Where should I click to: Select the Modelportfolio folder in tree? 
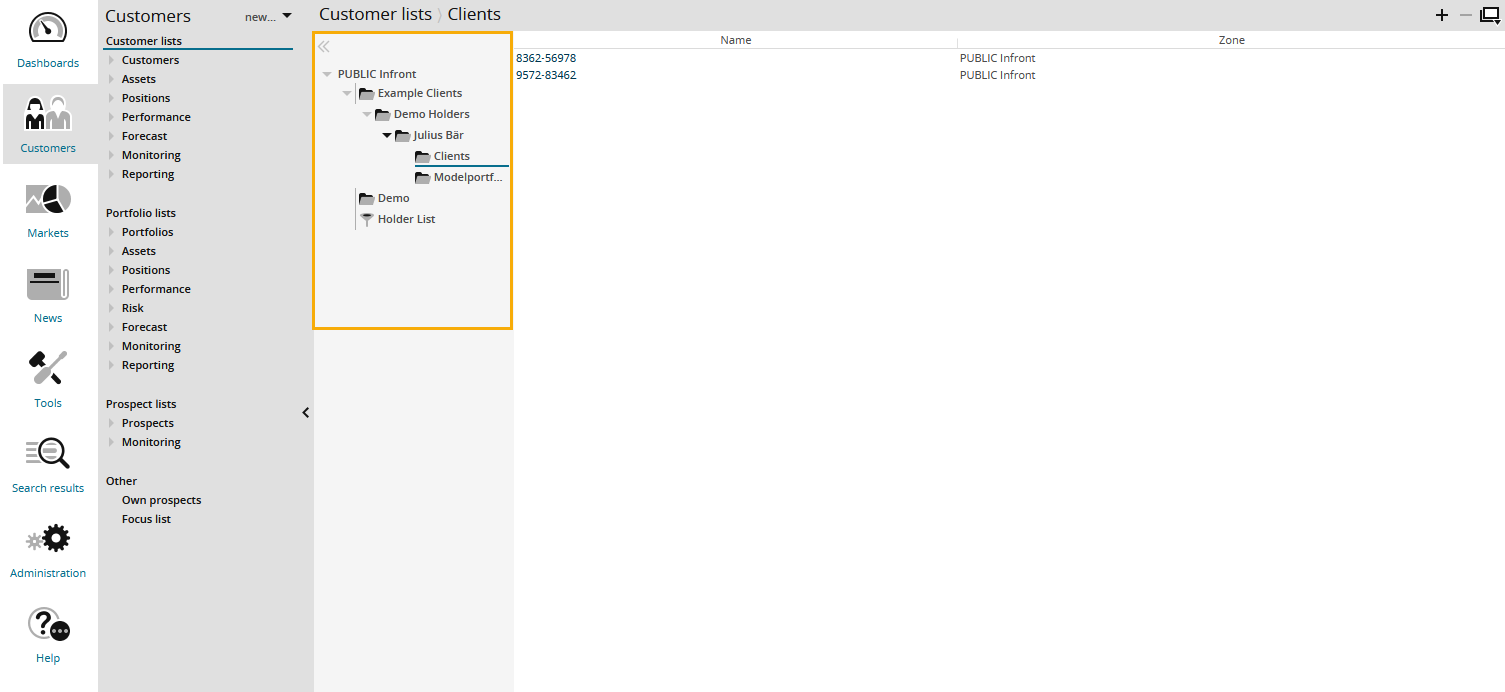point(466,177)
